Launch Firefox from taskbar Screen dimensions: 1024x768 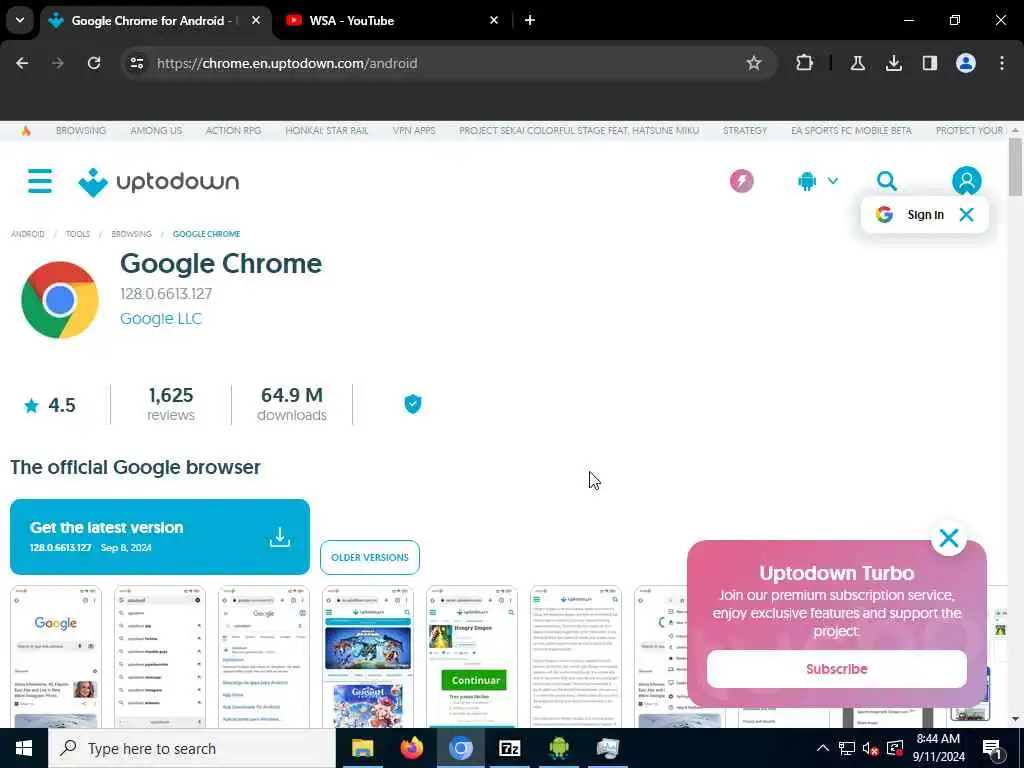(411, 748)
